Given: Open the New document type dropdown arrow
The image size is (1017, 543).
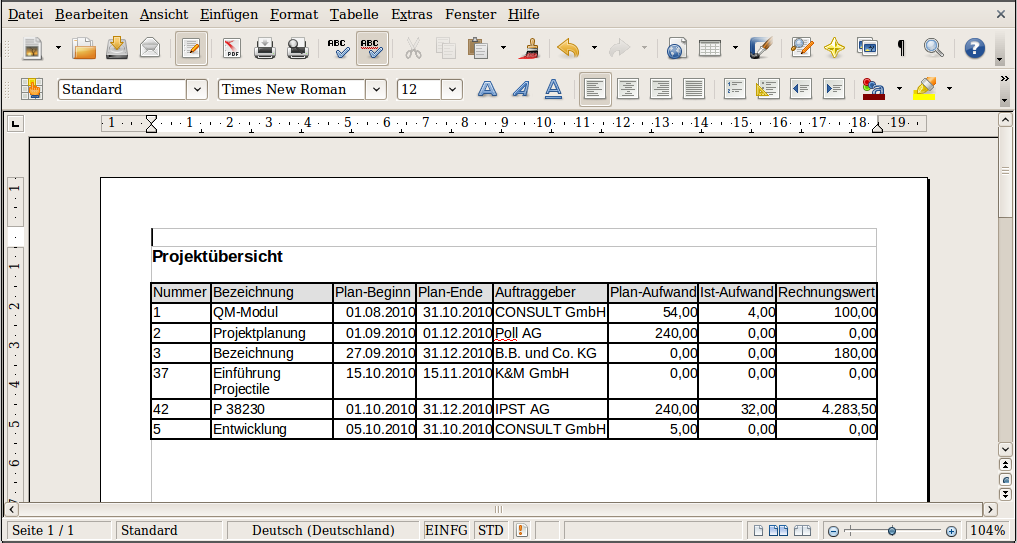Looking at the screenshot, I should click(x=58, y=48).
